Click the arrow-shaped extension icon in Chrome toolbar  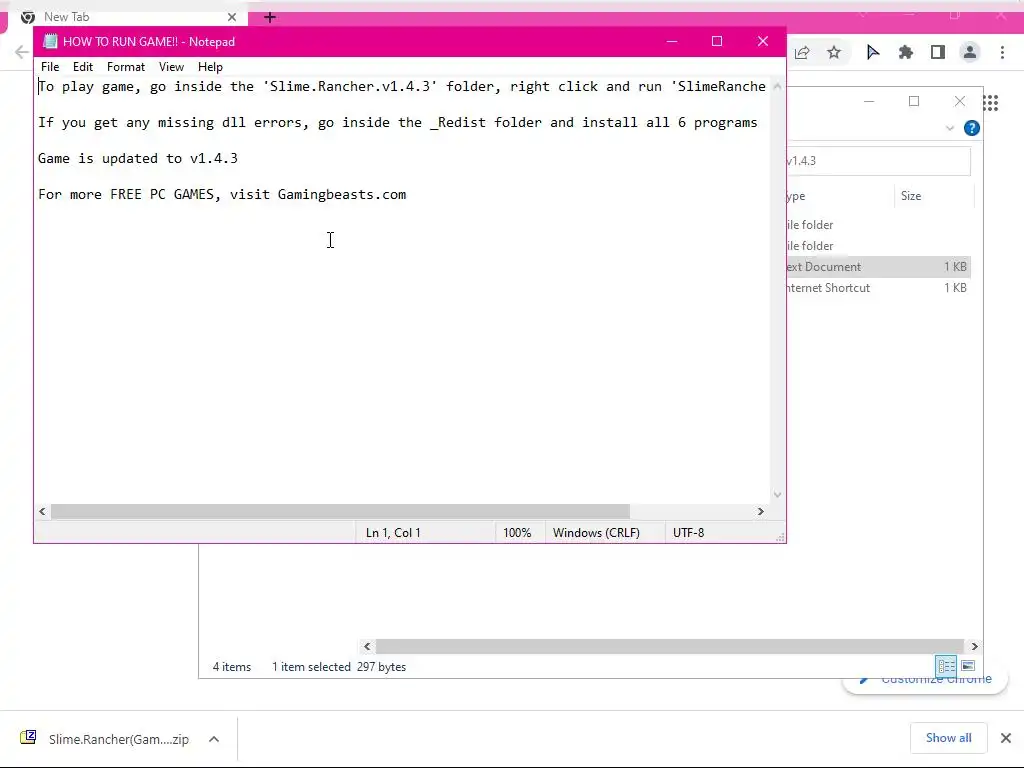pos(872,52)
